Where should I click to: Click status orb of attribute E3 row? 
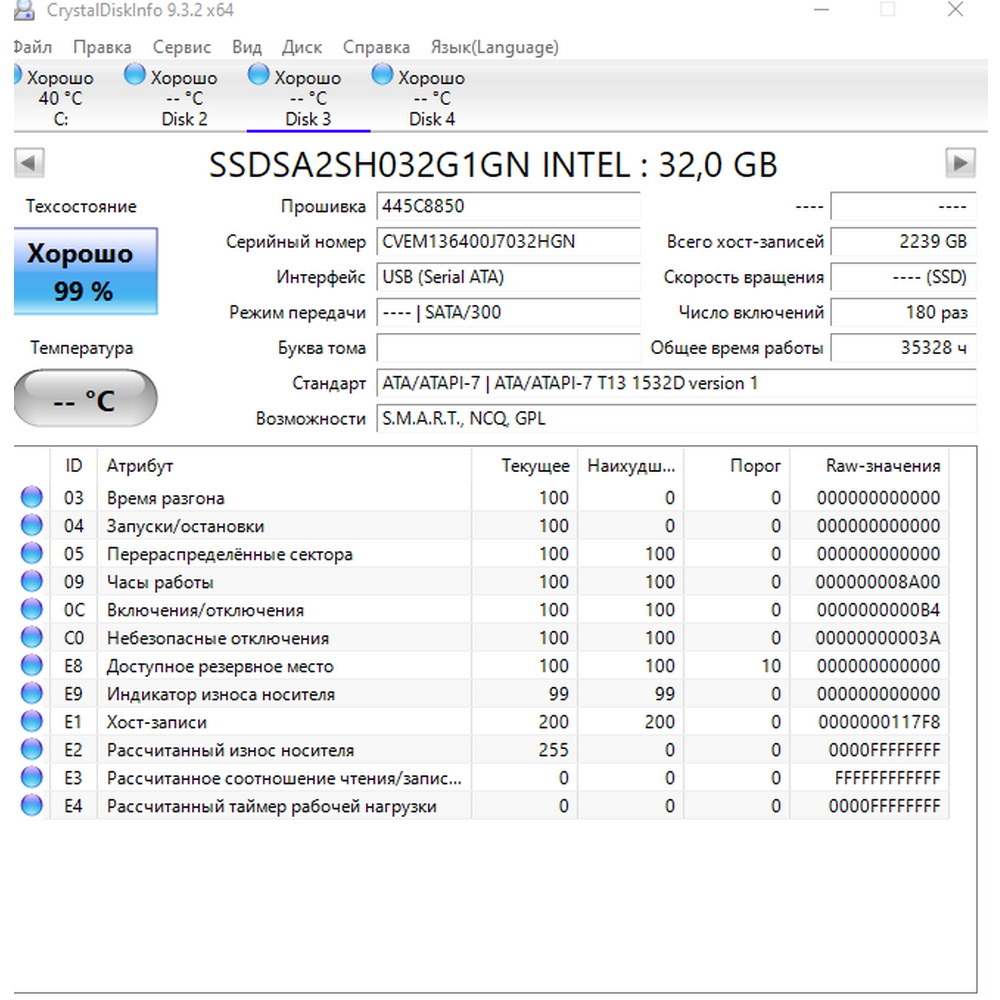coord(31,778)
